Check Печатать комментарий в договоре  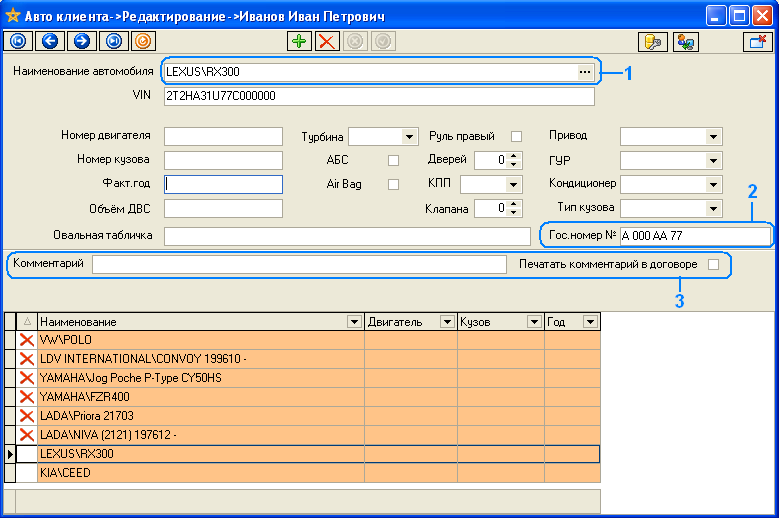(714, 264)
